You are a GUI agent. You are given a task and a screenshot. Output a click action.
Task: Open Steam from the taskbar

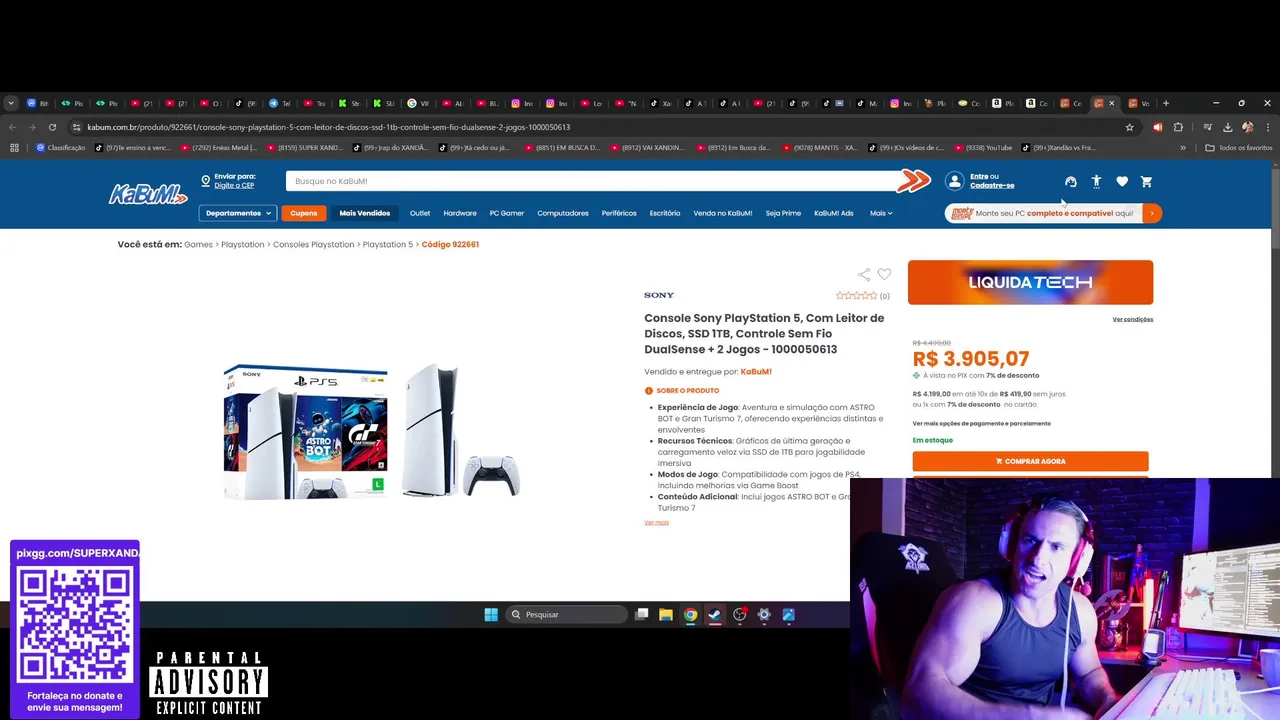(714, 614)
